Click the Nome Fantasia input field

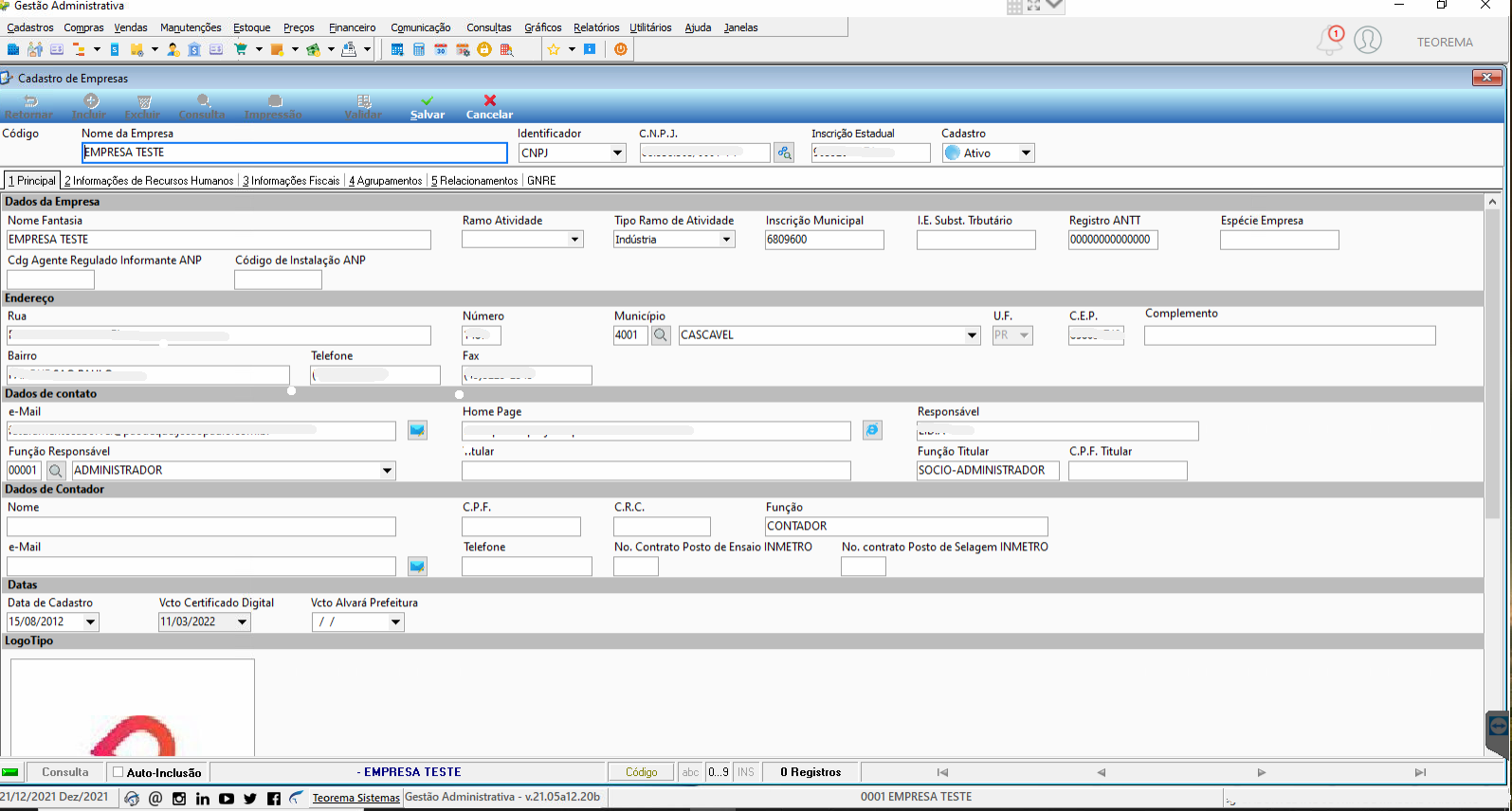pos(219,240)
